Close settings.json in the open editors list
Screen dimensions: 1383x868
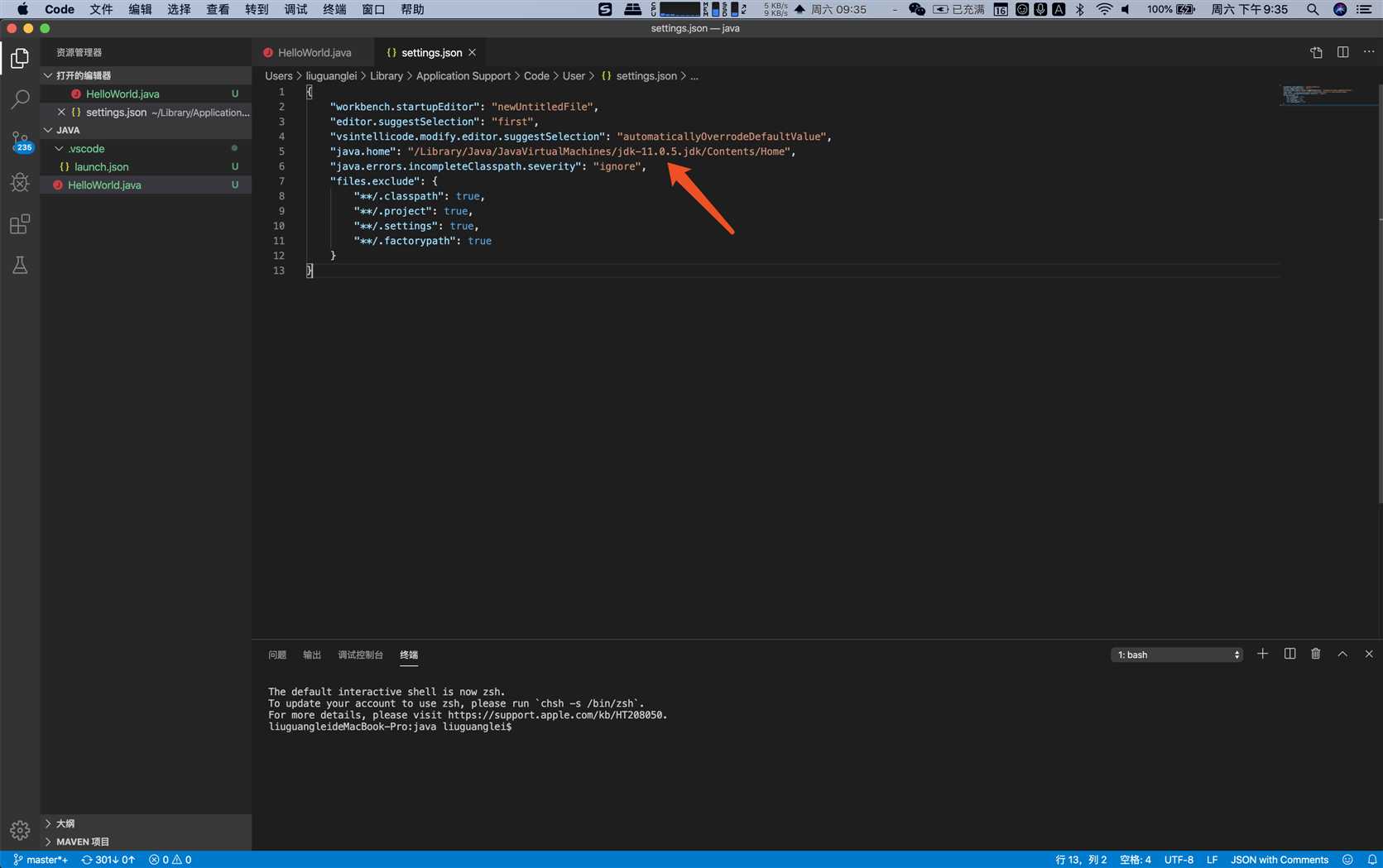[61, 112]
